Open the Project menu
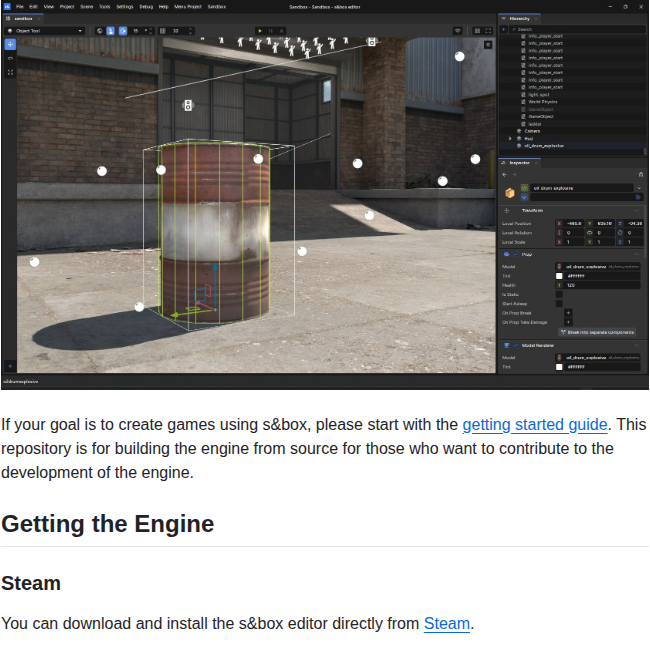This screenshot has width=650, height=649. click(67, 7)
